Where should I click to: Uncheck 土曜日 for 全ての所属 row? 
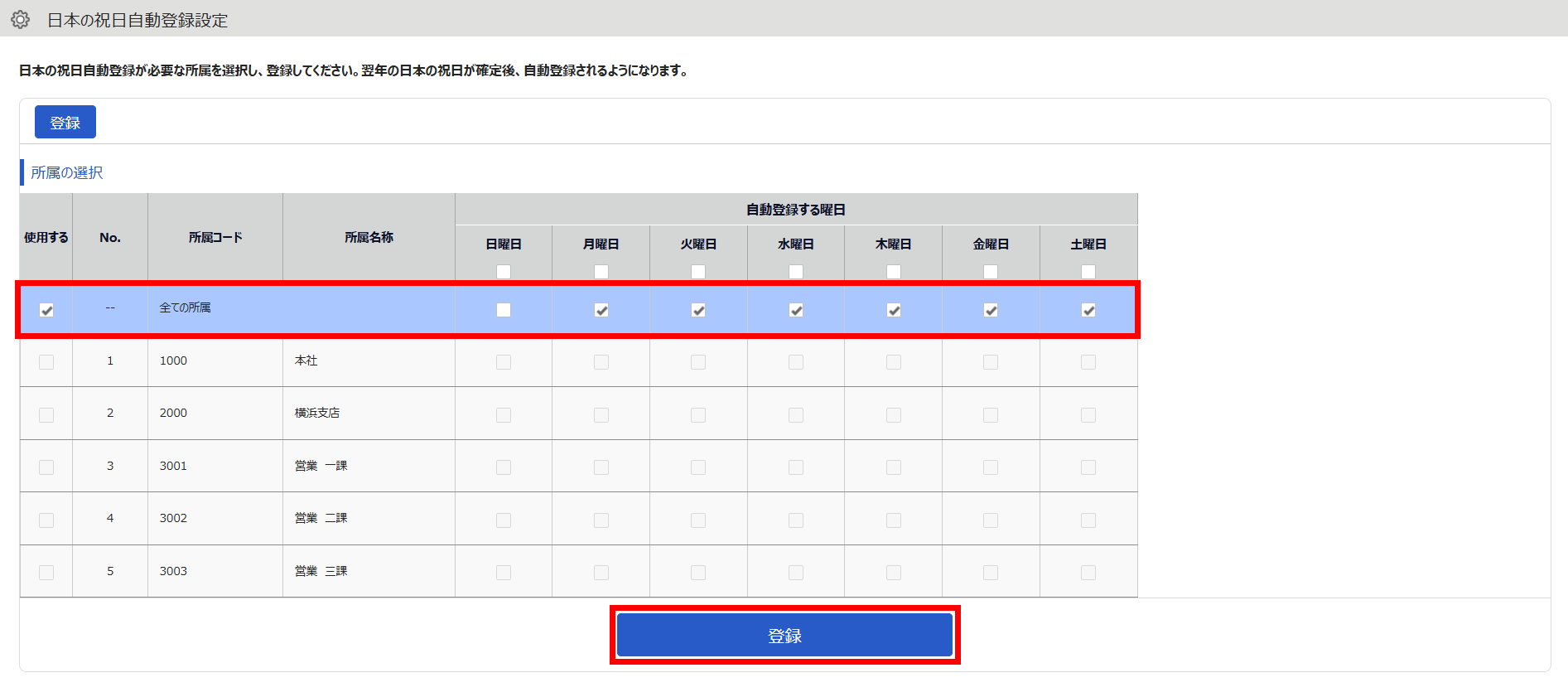click(x=1088, y=310)
